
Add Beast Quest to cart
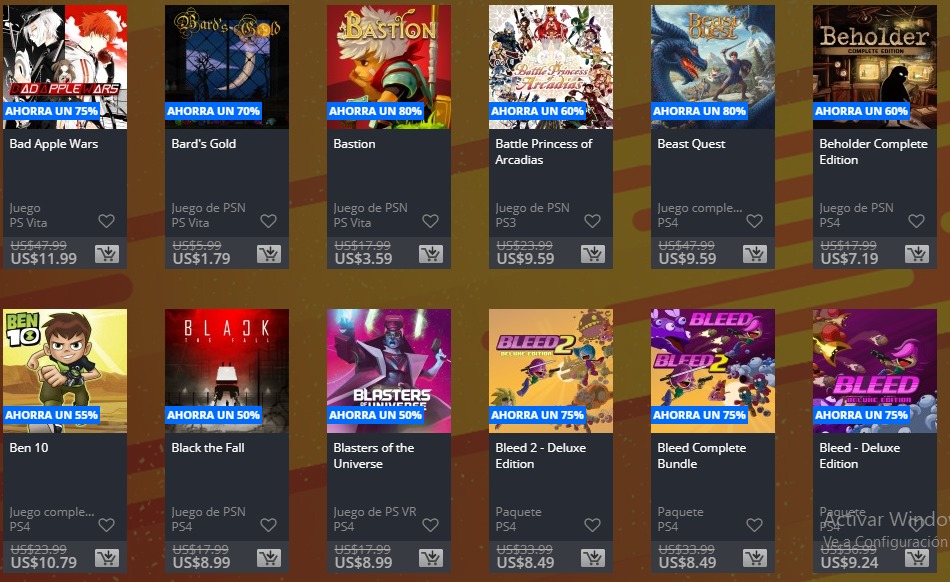[x=755, y=253]
